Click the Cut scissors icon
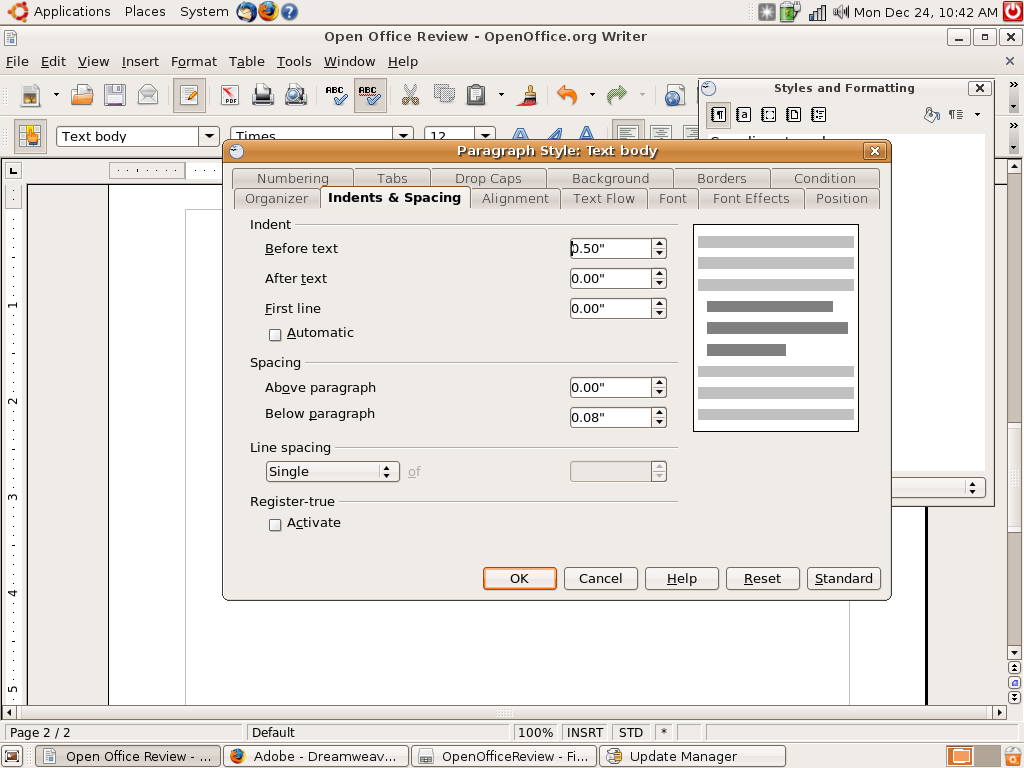 [x=410, y=95]
